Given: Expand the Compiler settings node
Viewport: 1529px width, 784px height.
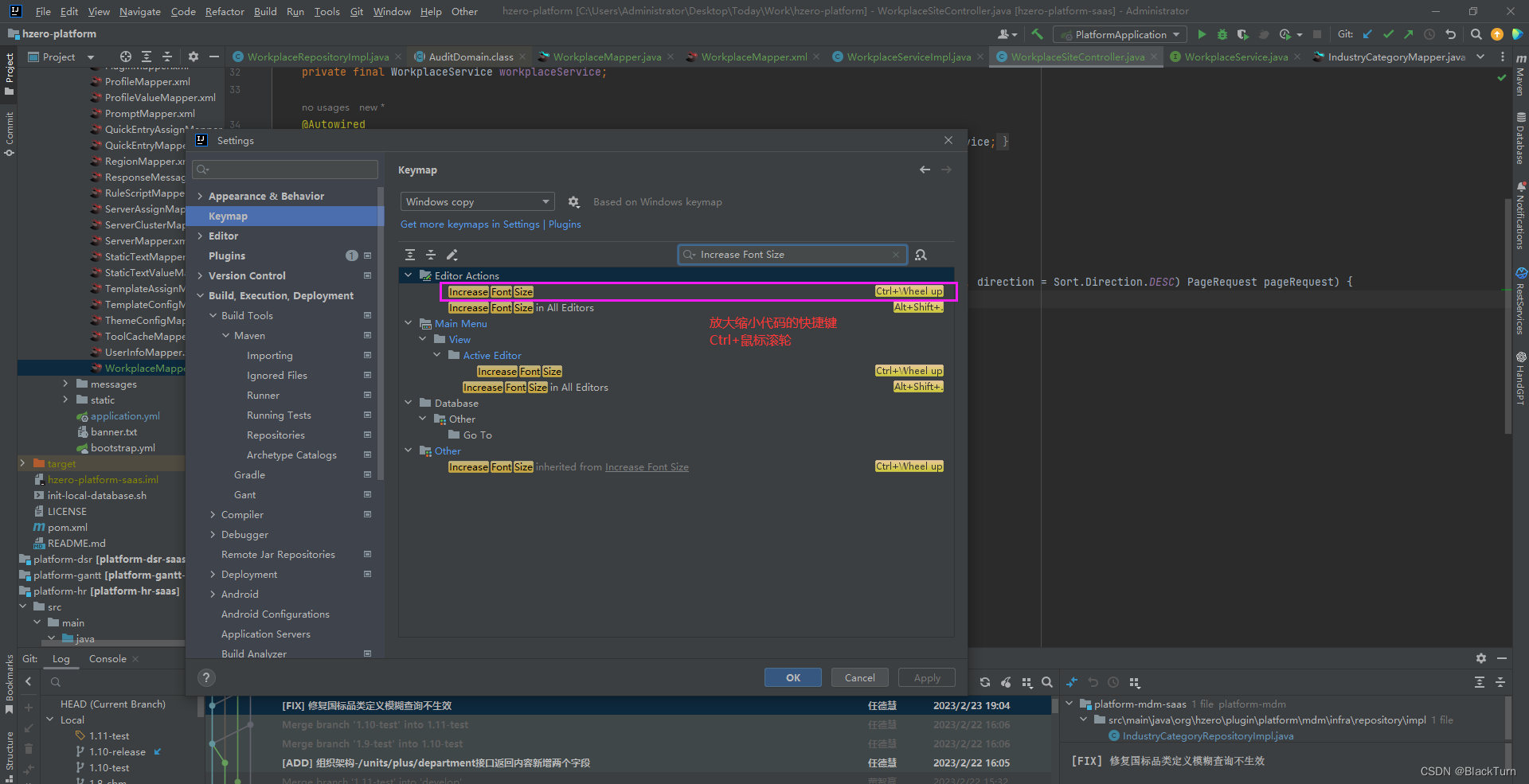Looking at the screenshot, I should point(213,515).
